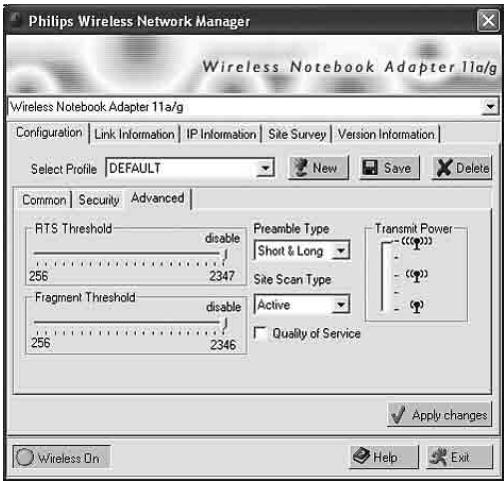The image size is (504, 481).
Task: Click the RTS Threshold '2347' maximum label
Action: coord(222,276)
